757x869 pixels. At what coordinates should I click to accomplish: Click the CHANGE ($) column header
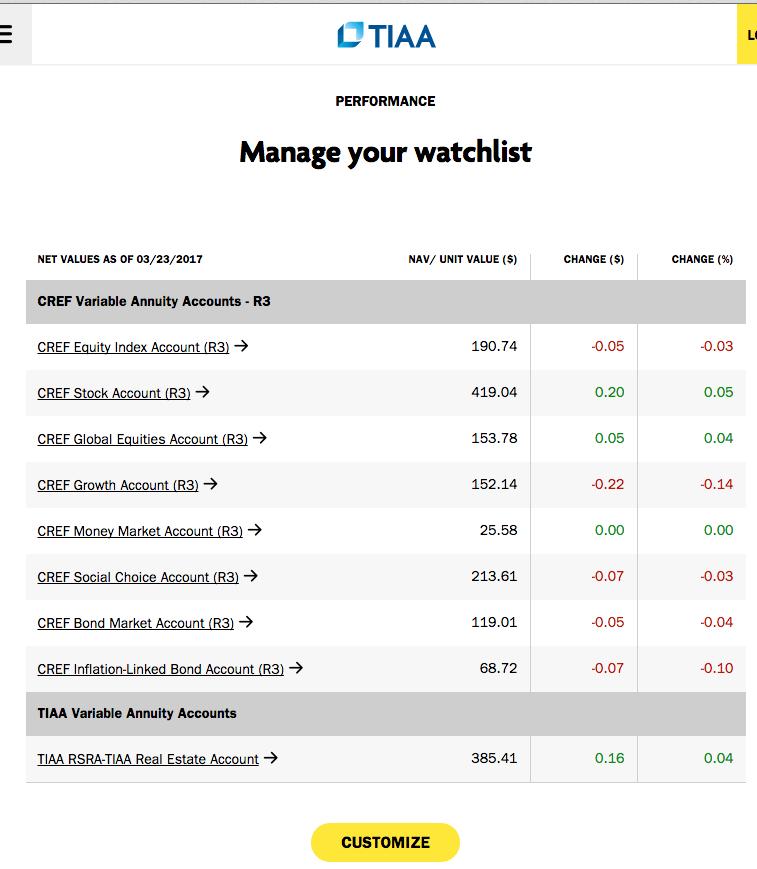point(594,259)
